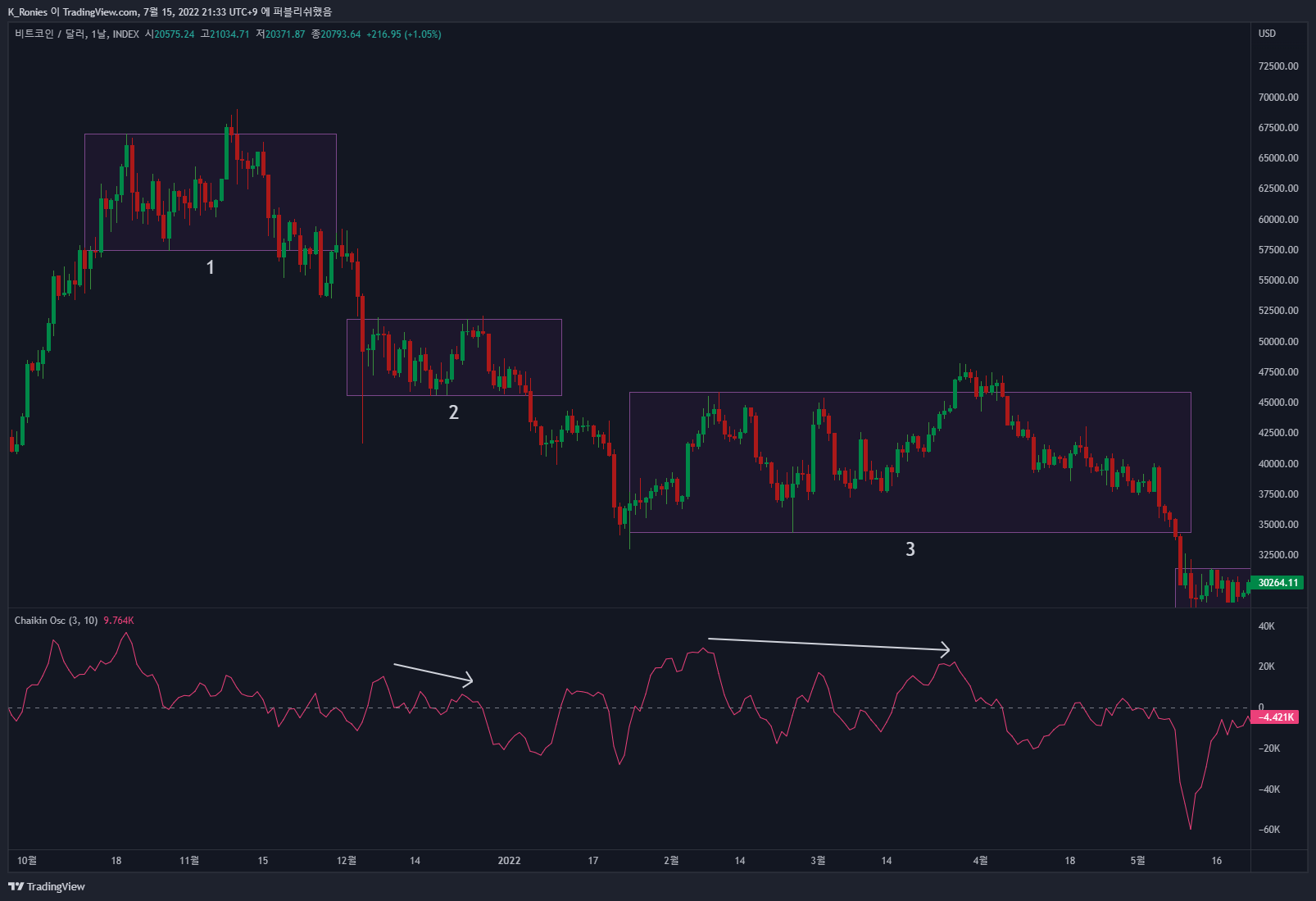Click the −40K oscillator axis label

(x=1268, y=790)
